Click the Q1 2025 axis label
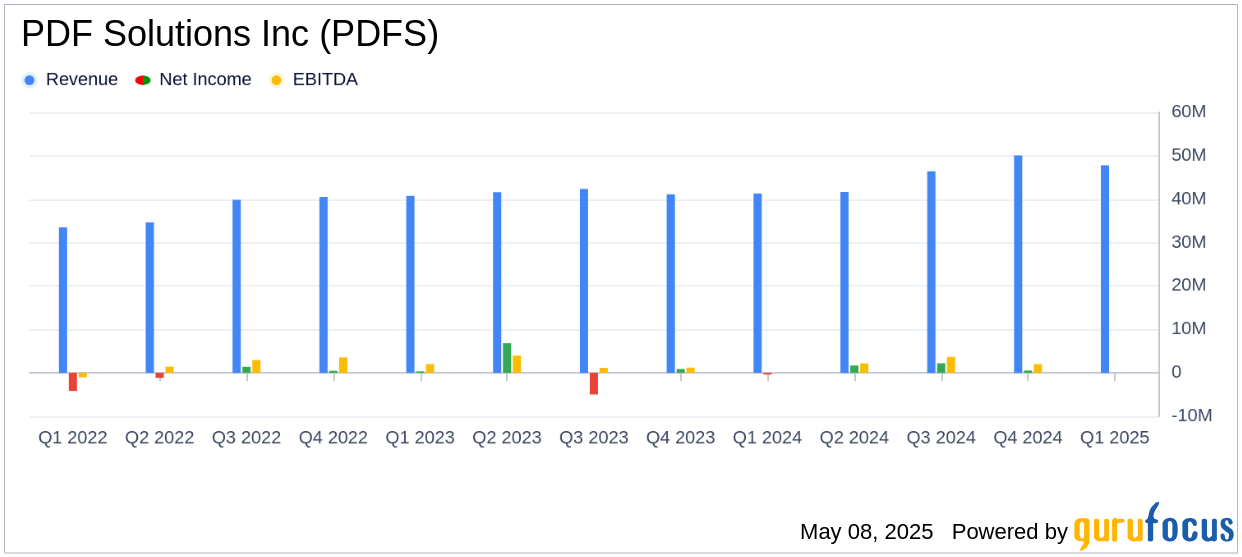This screenshot has height=557, width=1242. click(1115, 438)
